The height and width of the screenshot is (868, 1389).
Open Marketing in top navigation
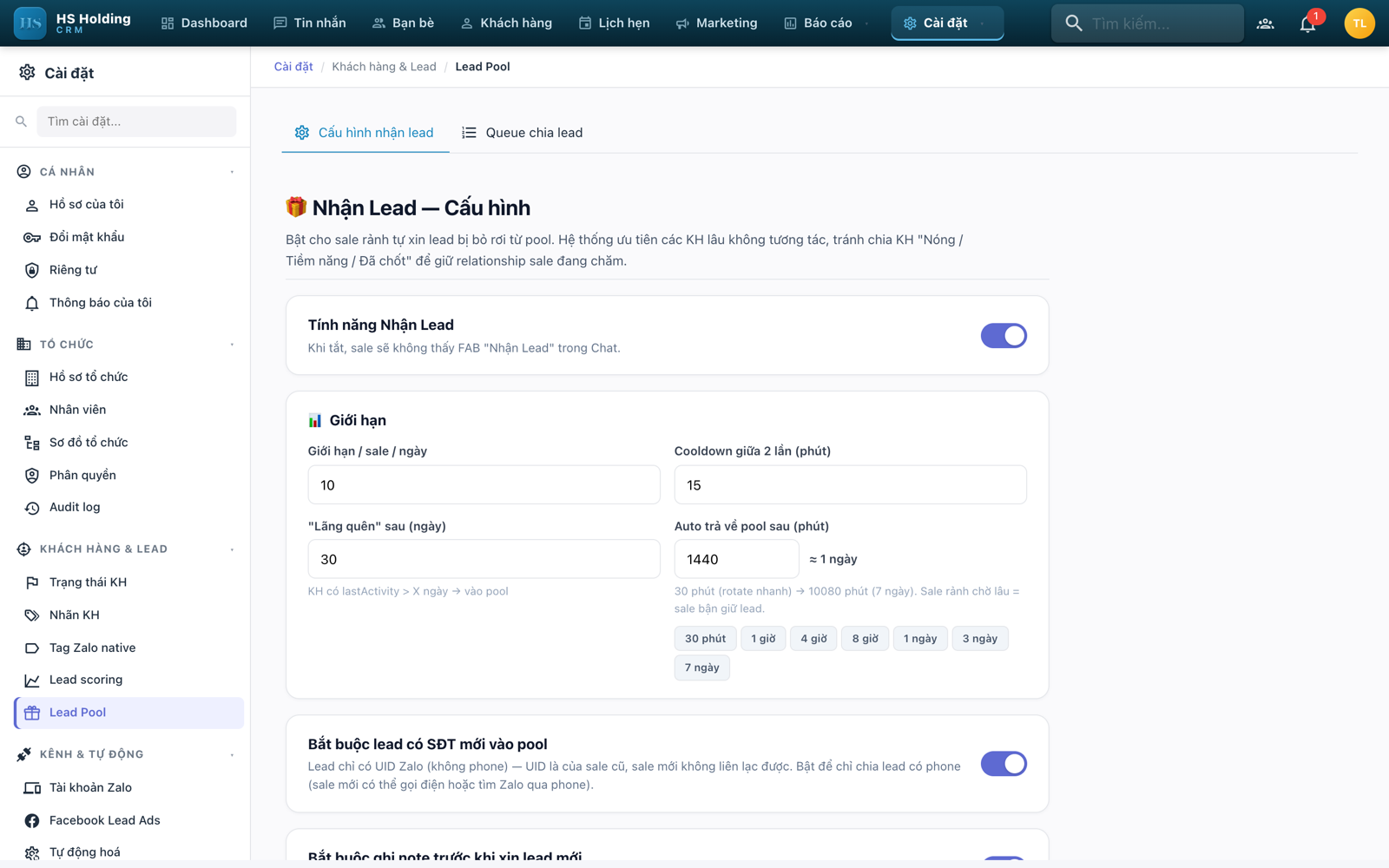(x=716, y=23)
